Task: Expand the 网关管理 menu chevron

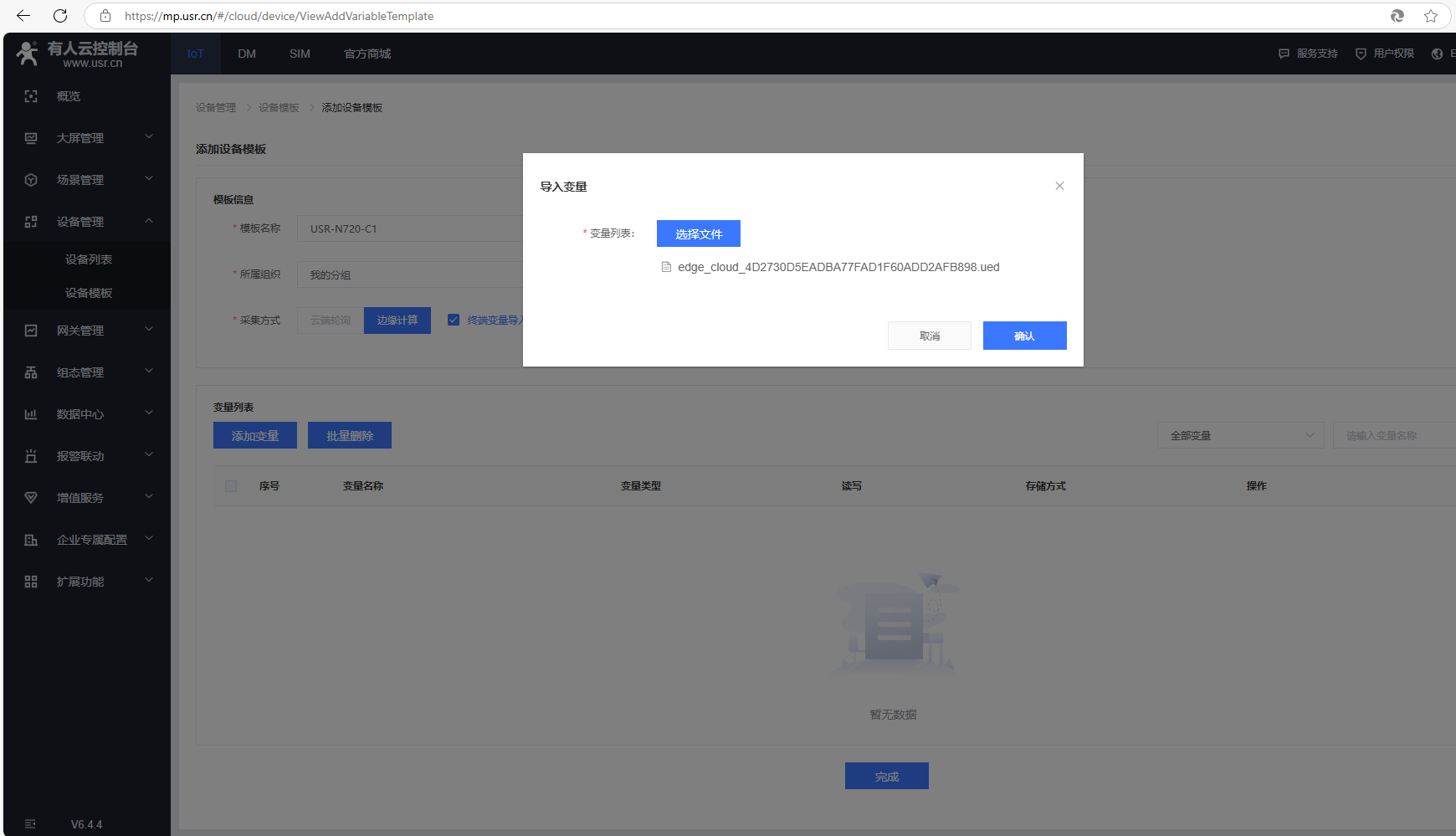Action: click(149, 329)
